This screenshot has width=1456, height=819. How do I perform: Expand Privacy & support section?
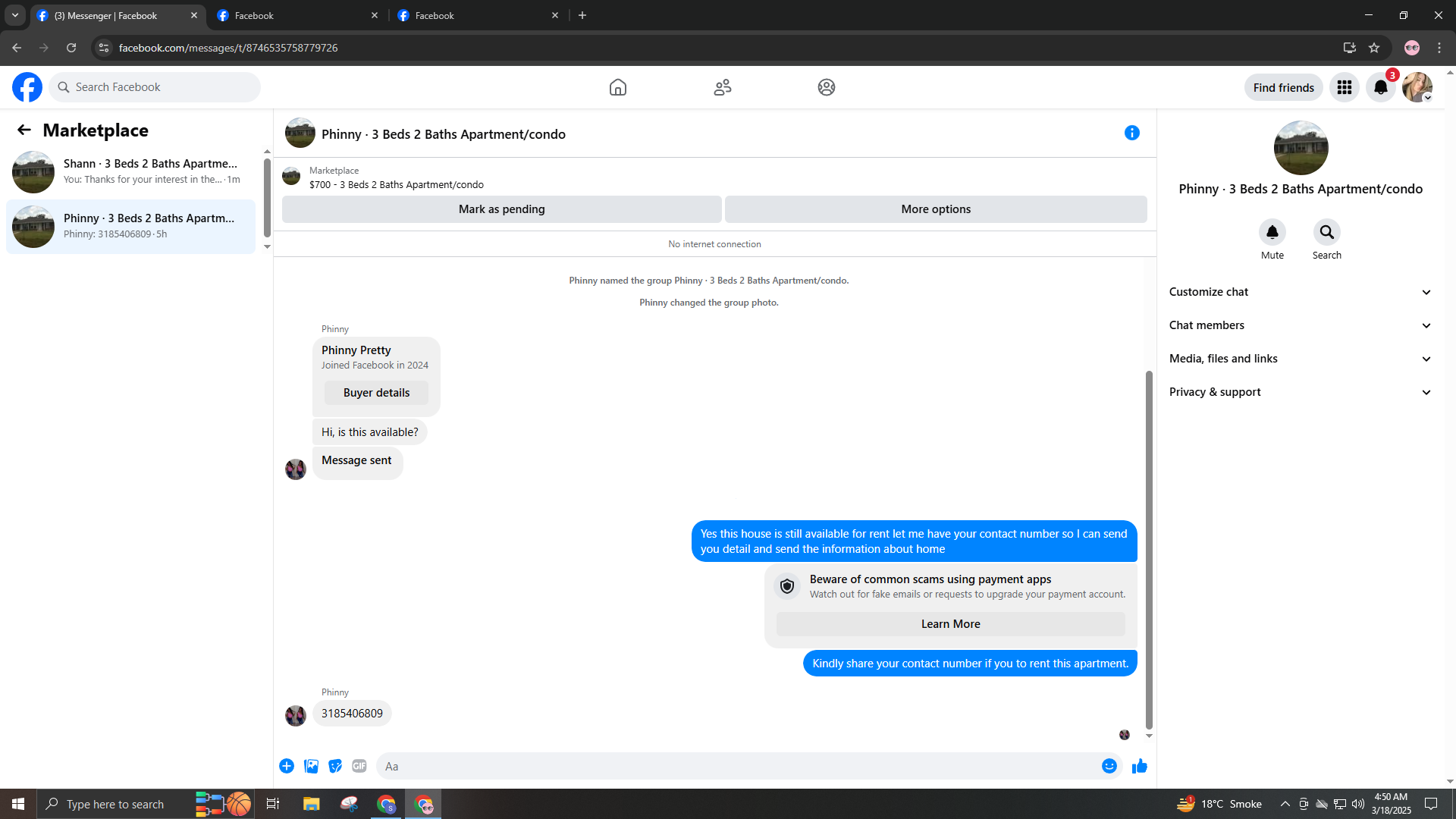tap(1300, 392)
